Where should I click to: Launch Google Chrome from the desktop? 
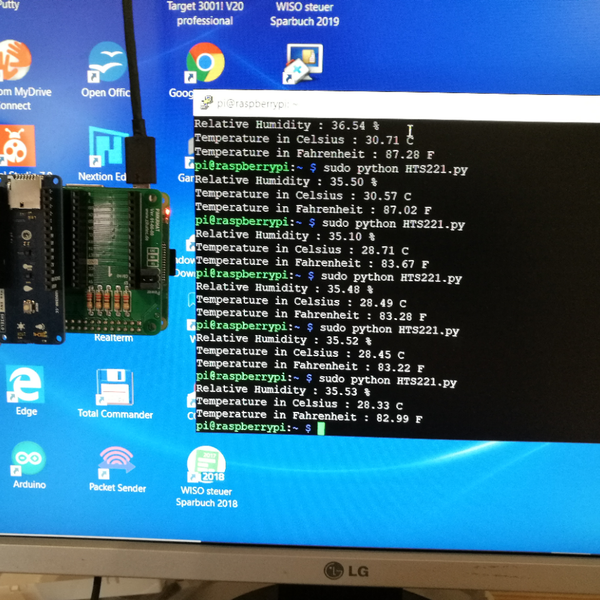pyautogui.click(x=205, y=64)
